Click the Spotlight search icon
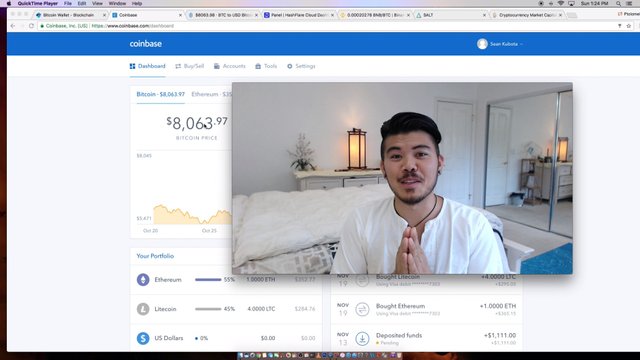Image resolution: width=640 pixels, height=360 pixels. coord(619,3)
